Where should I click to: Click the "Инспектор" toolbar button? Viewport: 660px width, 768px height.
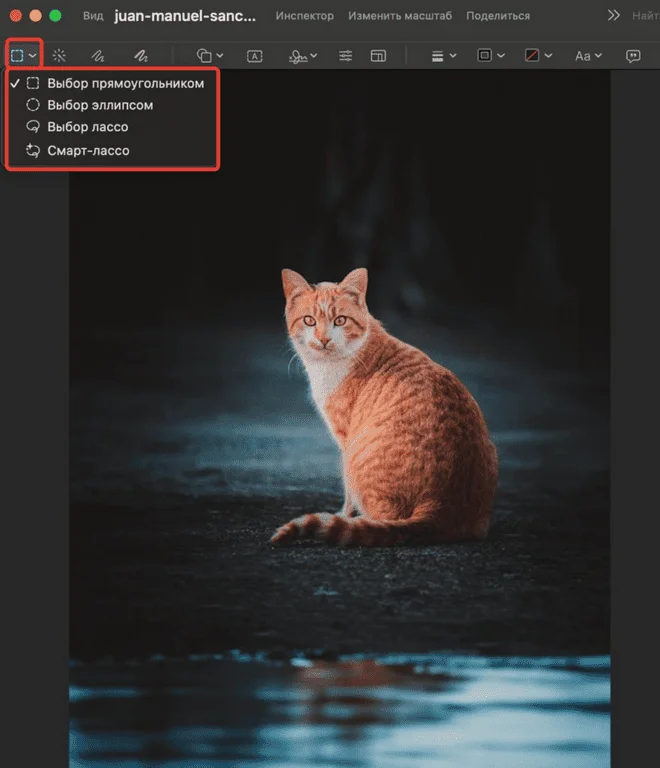(305, 16)
